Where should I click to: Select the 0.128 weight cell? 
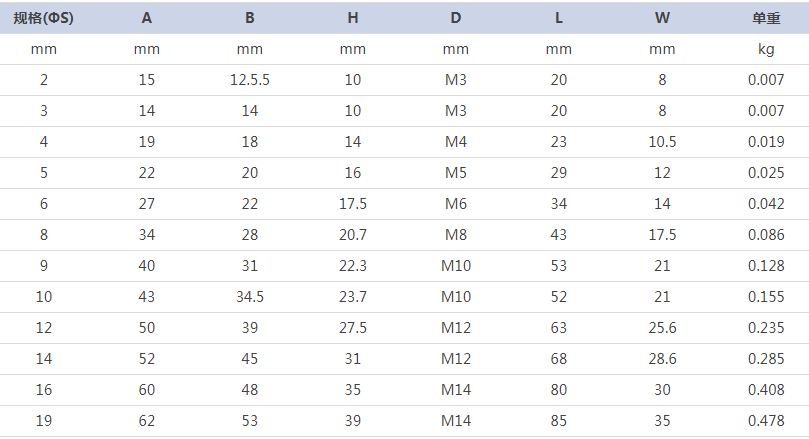(x=766, y=266)
